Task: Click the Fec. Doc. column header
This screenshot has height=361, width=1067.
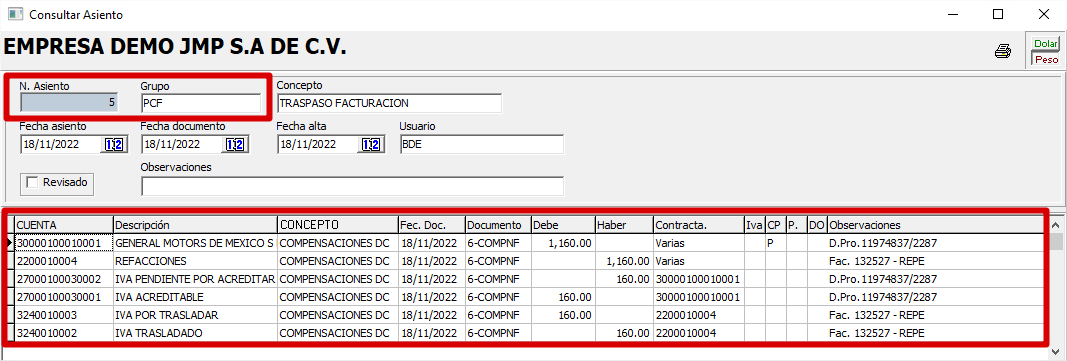Action: (x=431, y=224)
